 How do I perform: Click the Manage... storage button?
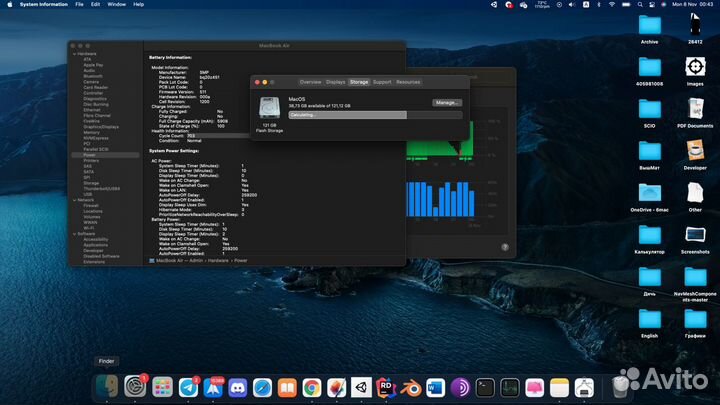[447, 103]
